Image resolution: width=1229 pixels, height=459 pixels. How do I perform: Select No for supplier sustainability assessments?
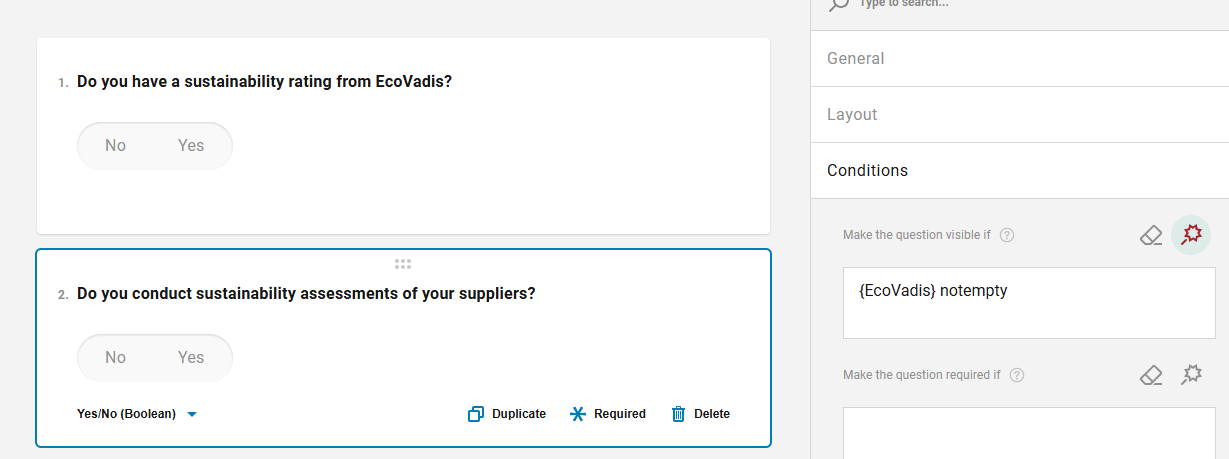[116, 358]
